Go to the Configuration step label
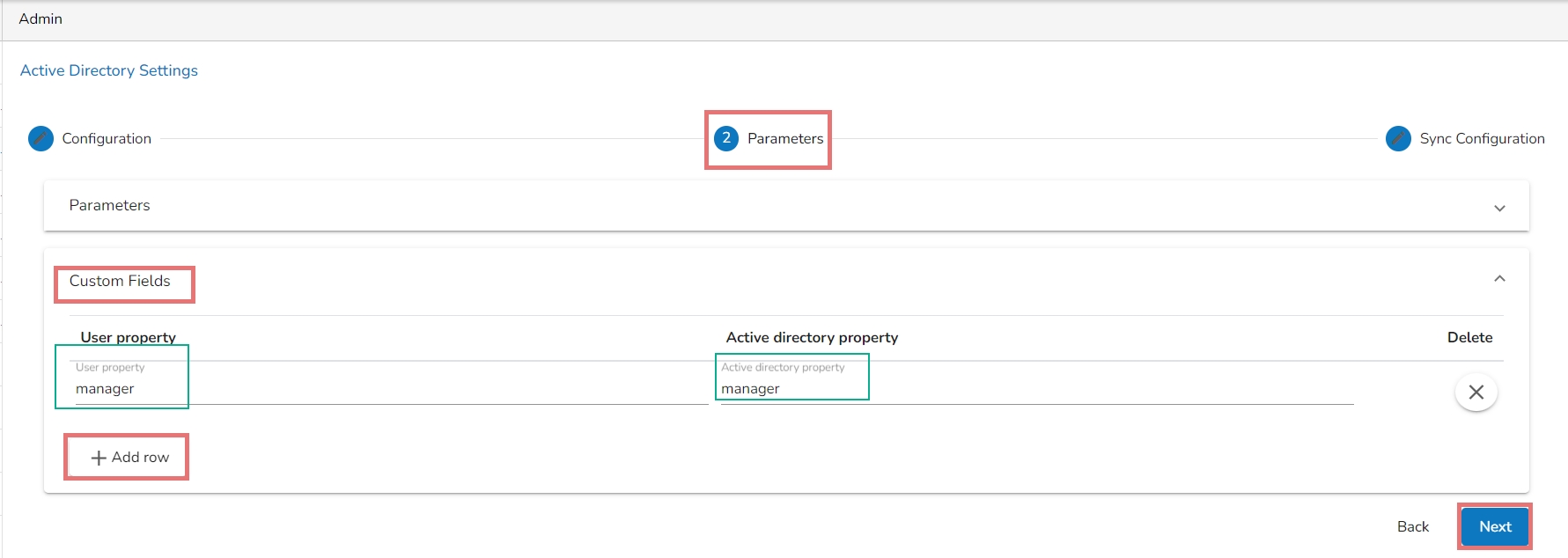 107,139
